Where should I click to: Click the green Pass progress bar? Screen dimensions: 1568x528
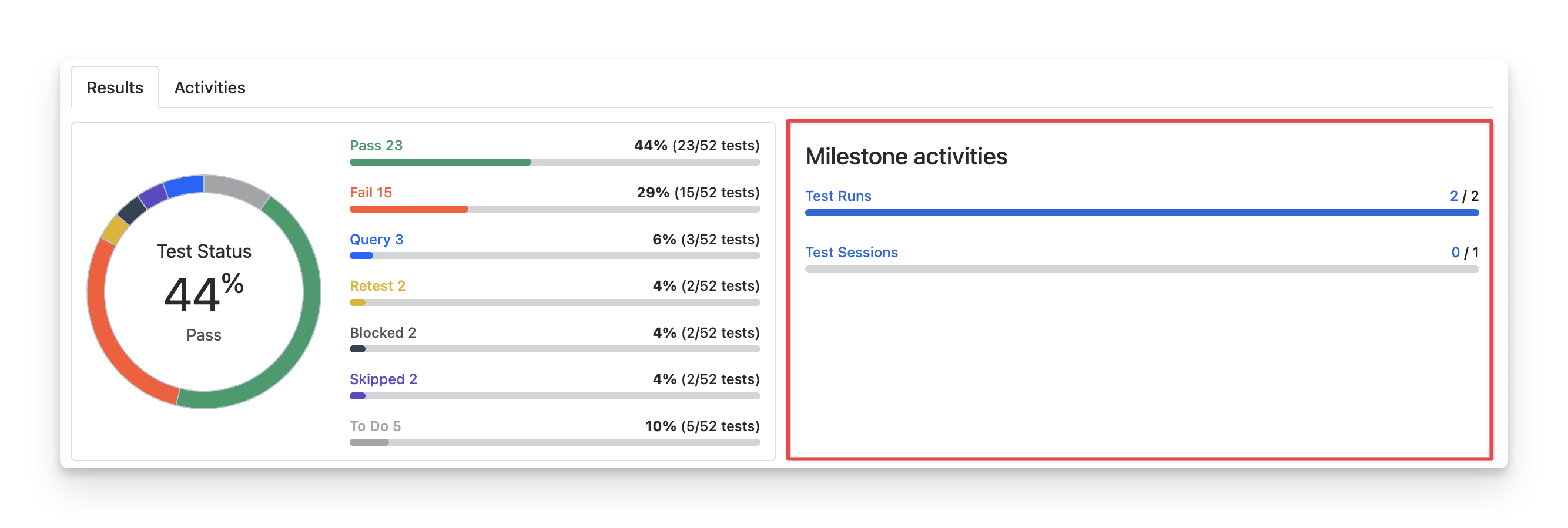click(440, 163)
